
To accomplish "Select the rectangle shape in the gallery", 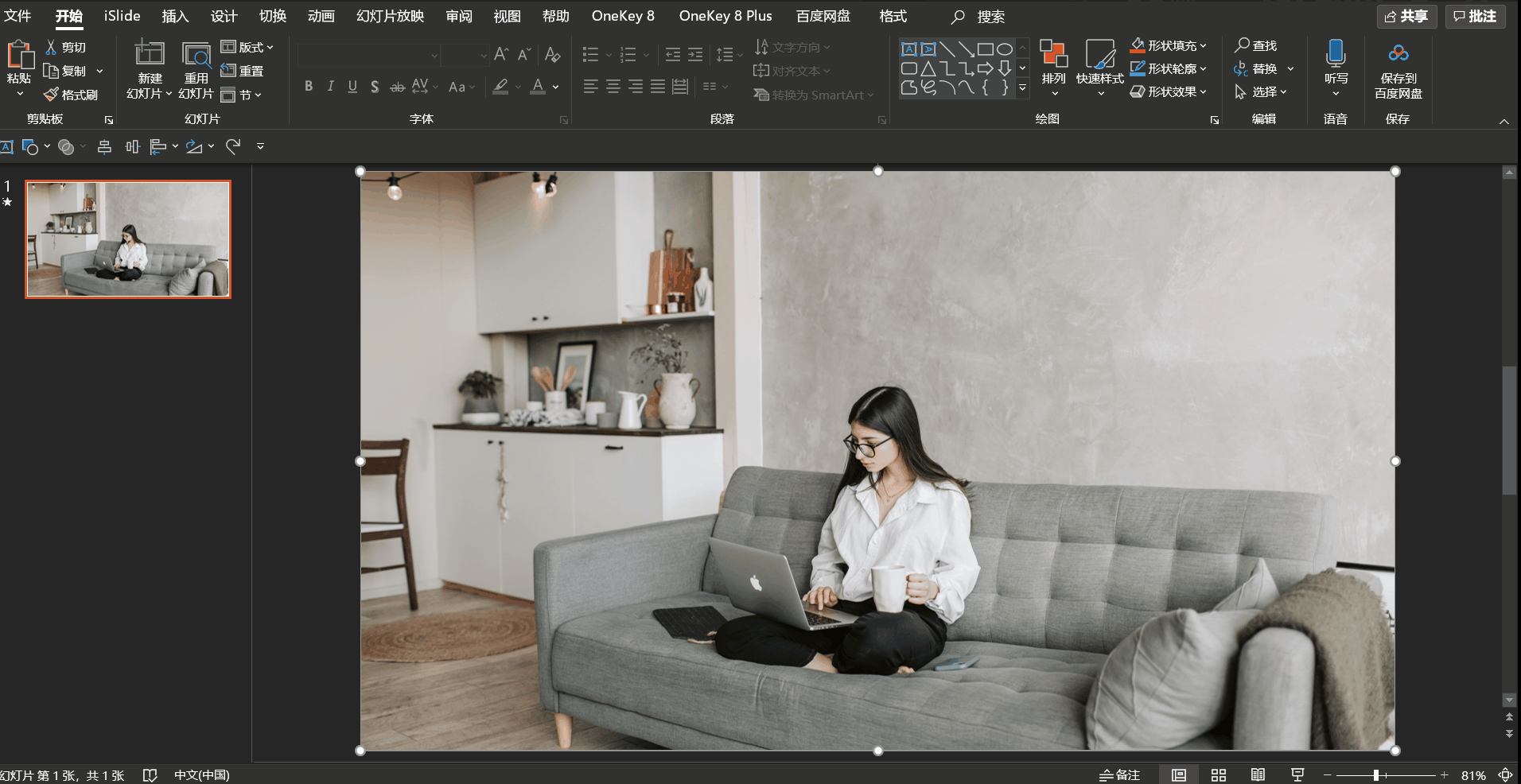I will [x=986, y=49].
